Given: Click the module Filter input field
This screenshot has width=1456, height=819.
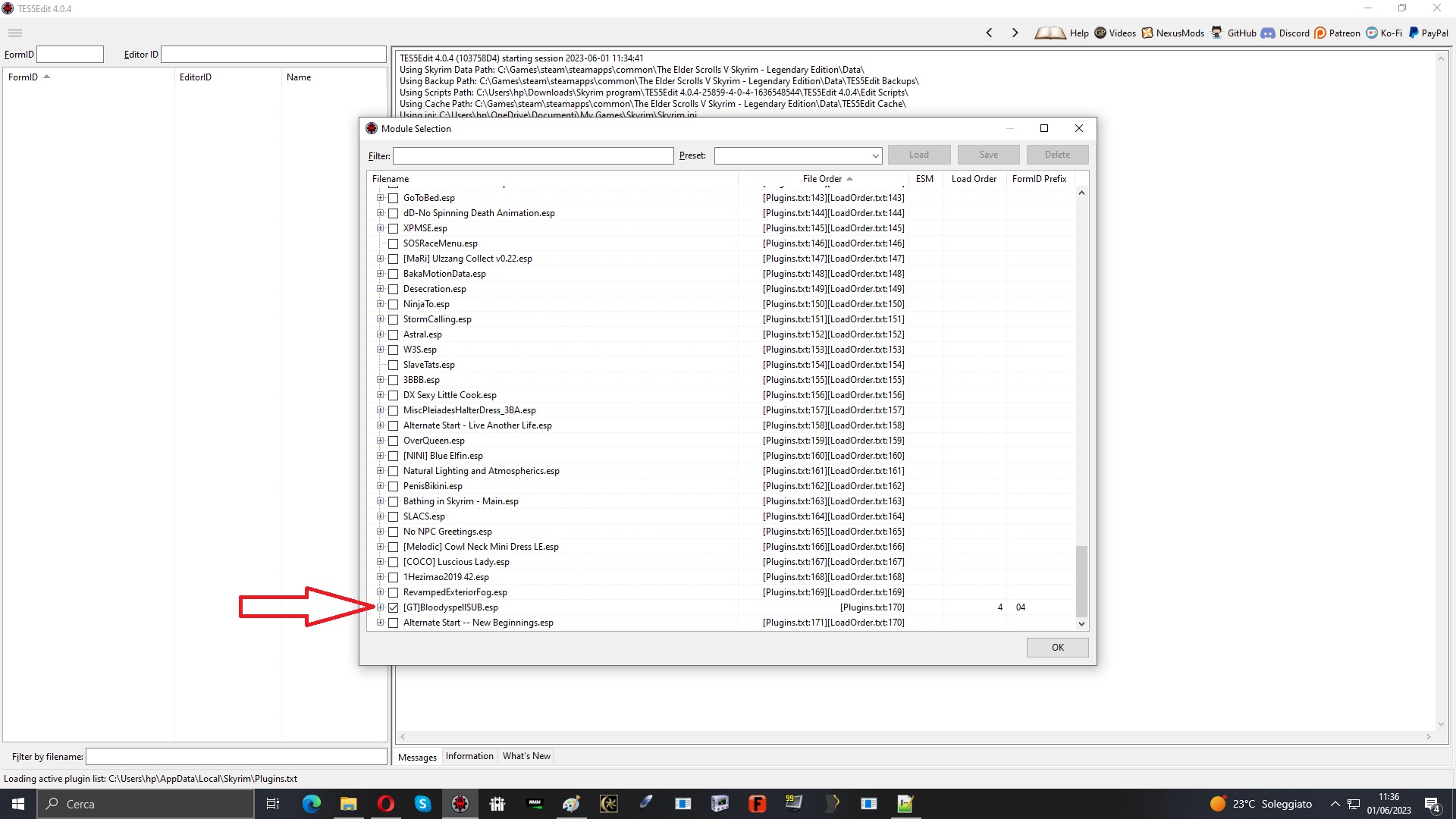Looking at the screenshot, I should [x=532, y=155].
